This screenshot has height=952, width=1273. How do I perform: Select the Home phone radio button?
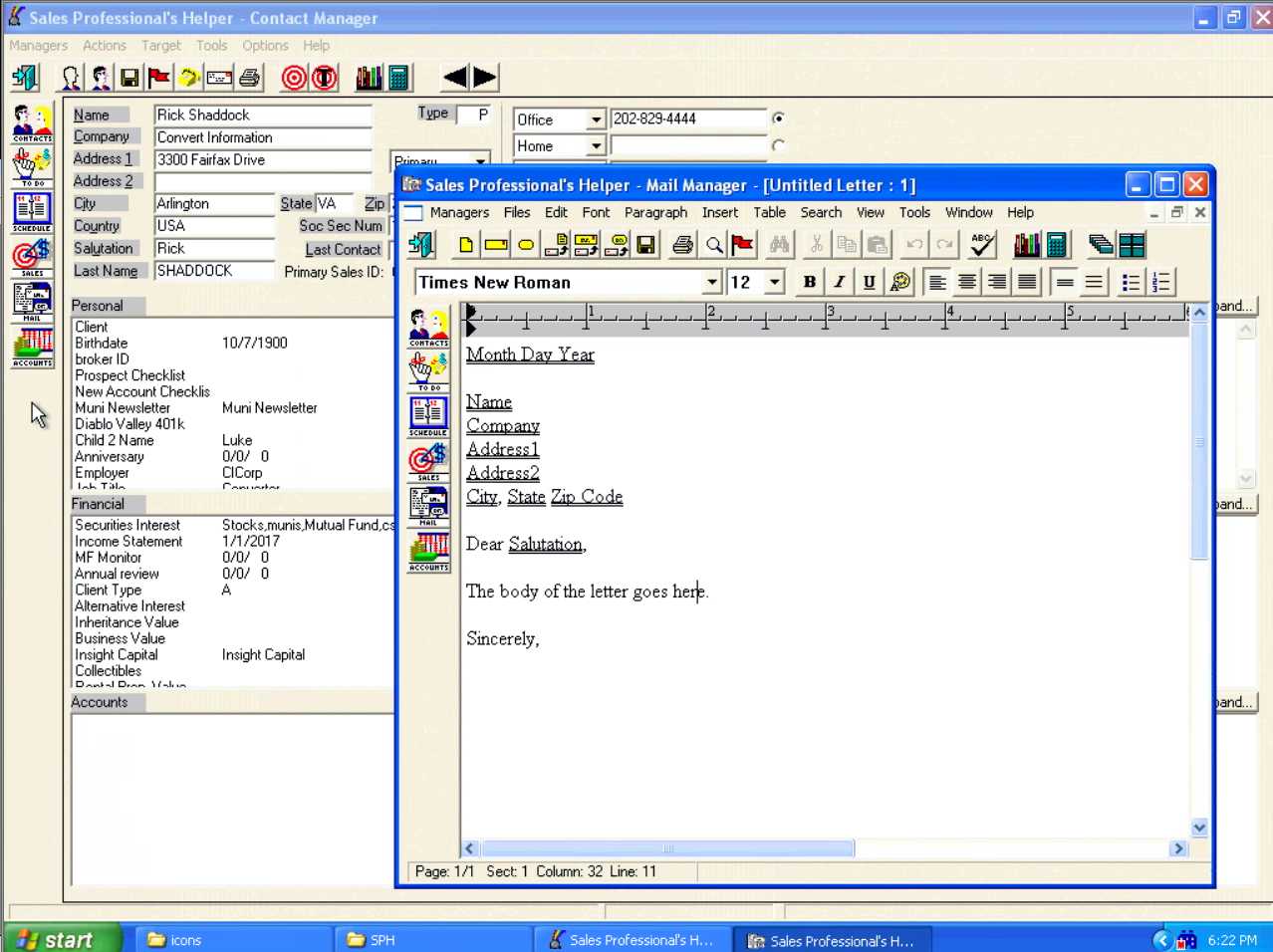click(779, 145)
